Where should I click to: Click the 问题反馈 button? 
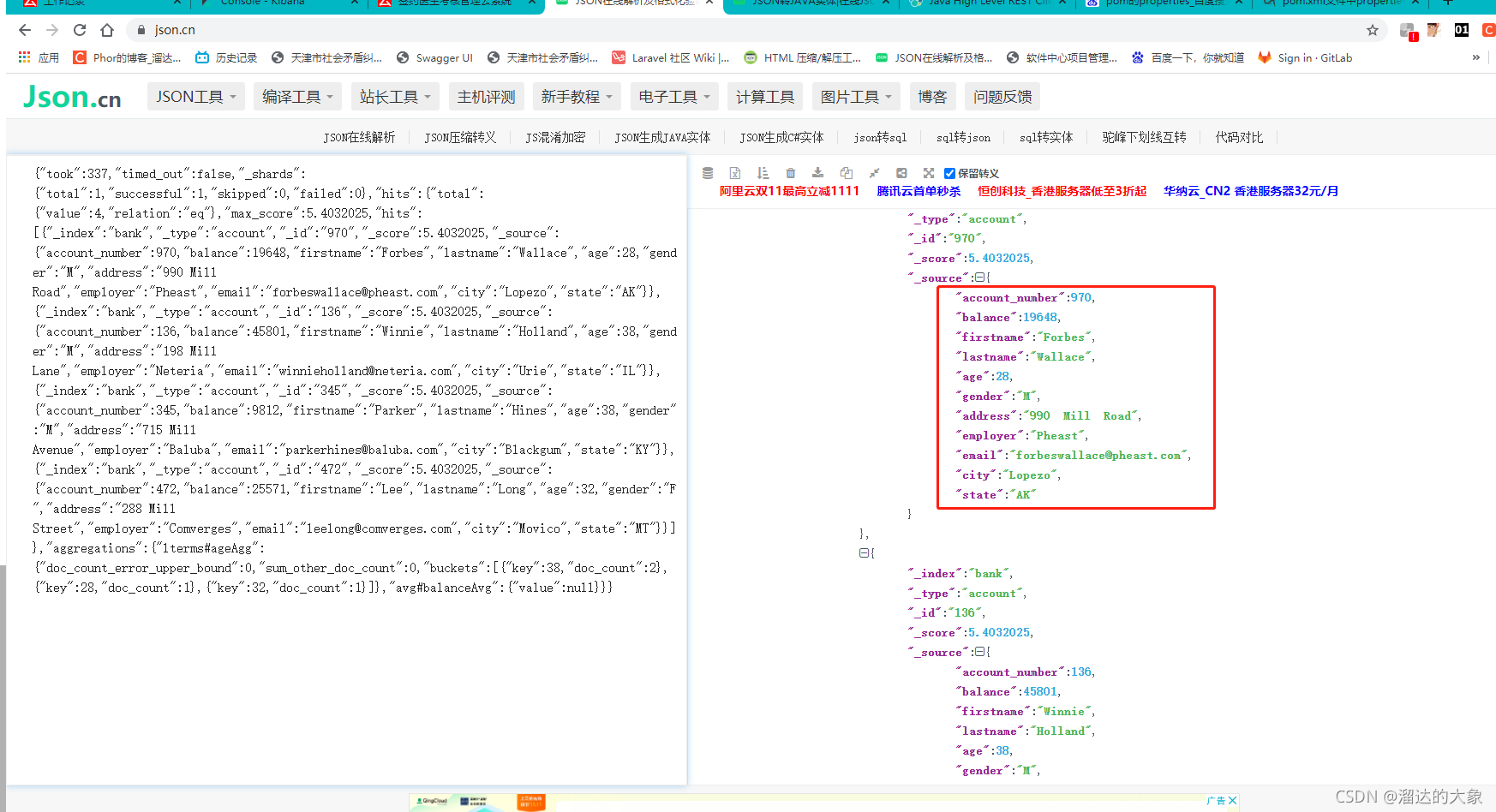1002,97
